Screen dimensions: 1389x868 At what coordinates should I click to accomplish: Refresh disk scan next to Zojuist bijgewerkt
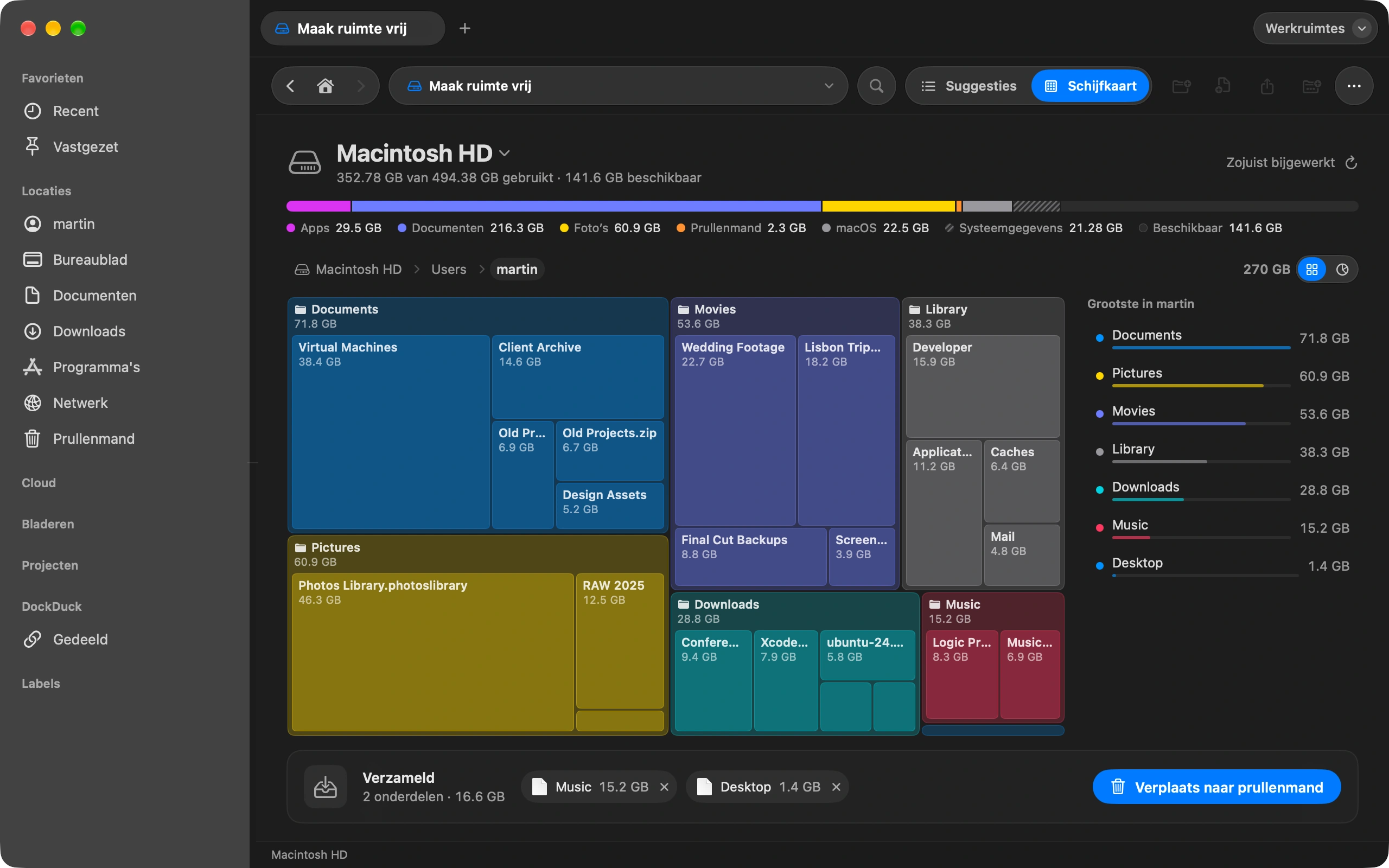pos(1351,162)
